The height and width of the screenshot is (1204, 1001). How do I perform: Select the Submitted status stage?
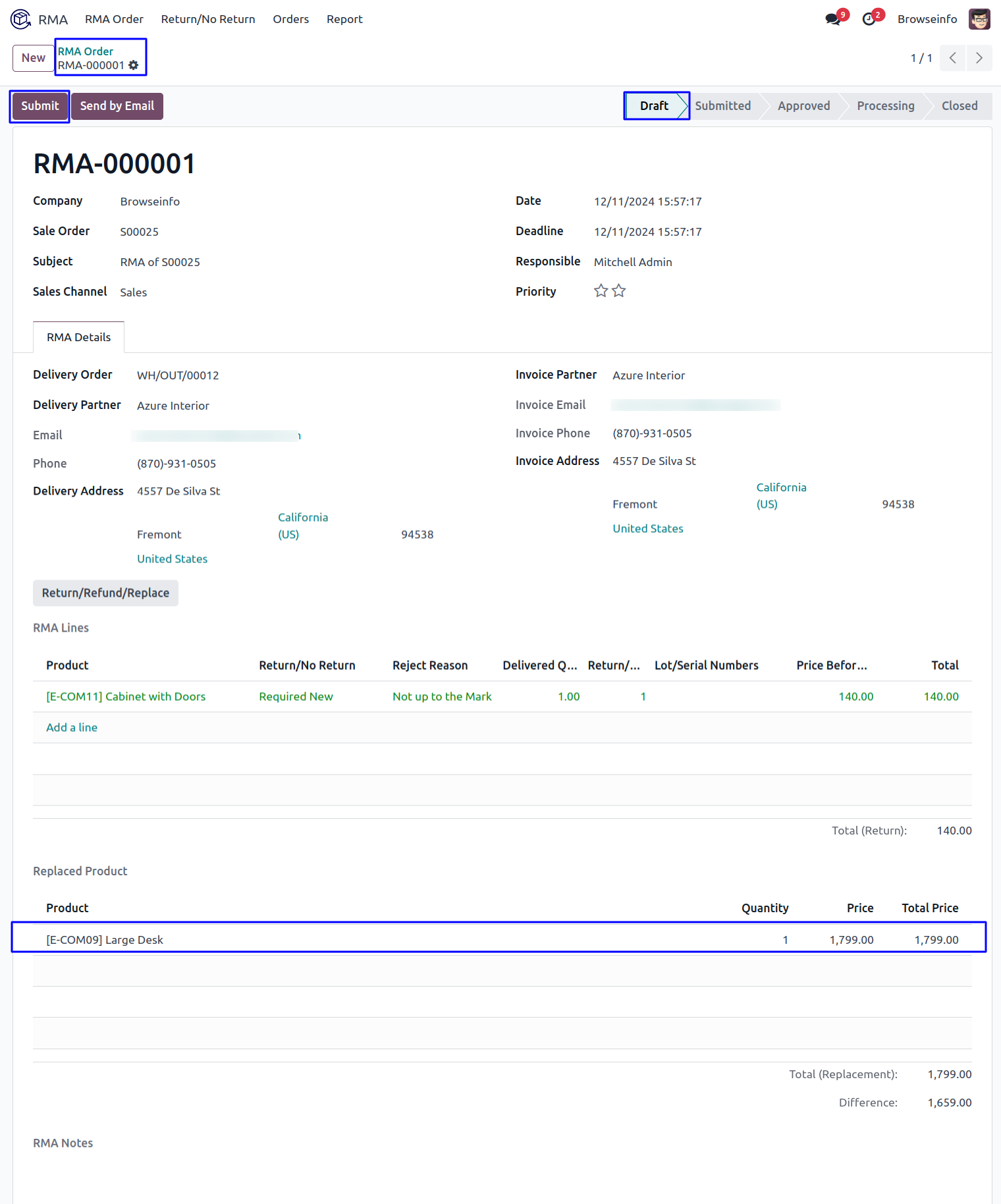click(x=722, y=106)
